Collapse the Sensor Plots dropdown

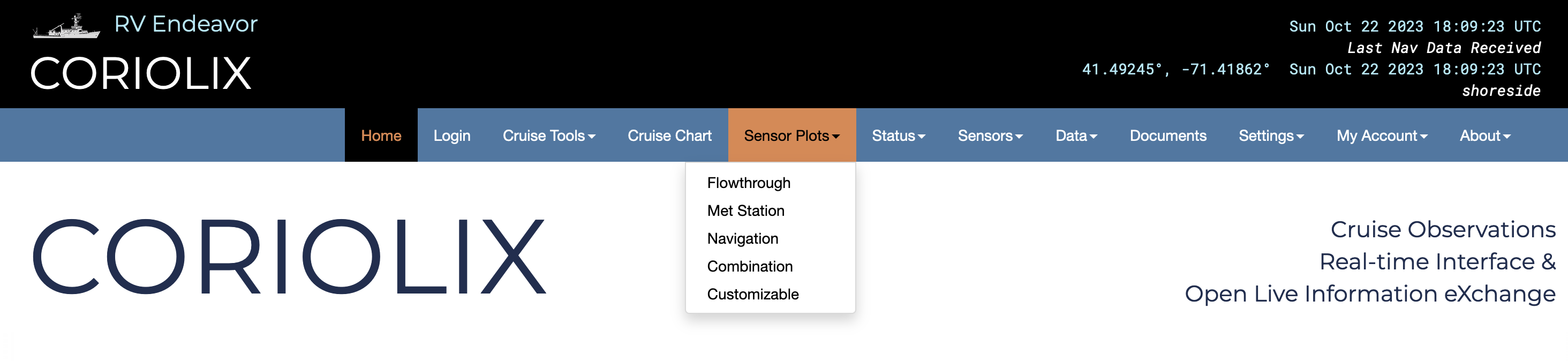(x=791, y=135)
